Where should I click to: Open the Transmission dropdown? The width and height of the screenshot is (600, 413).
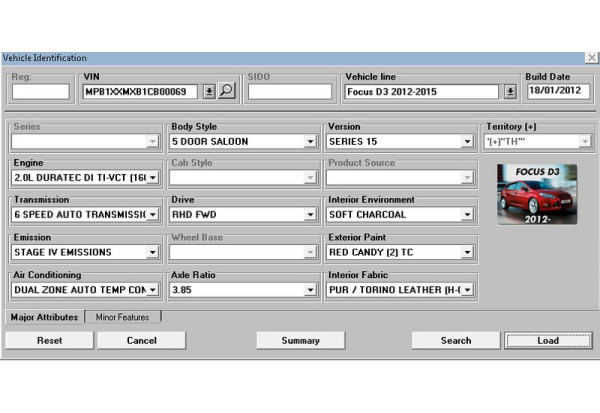pos(153,215)
